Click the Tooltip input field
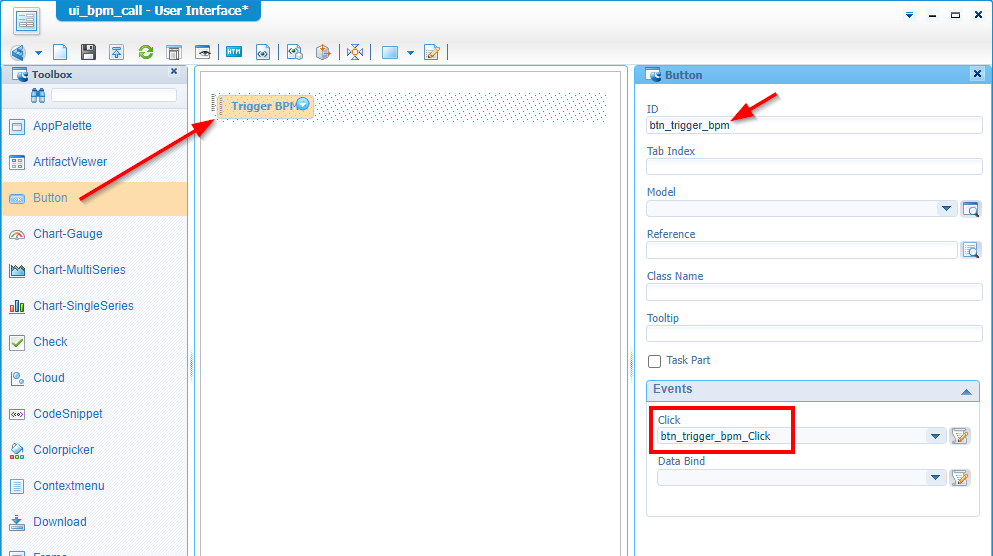Screen dimensions: 993x556 coord(814,334)
